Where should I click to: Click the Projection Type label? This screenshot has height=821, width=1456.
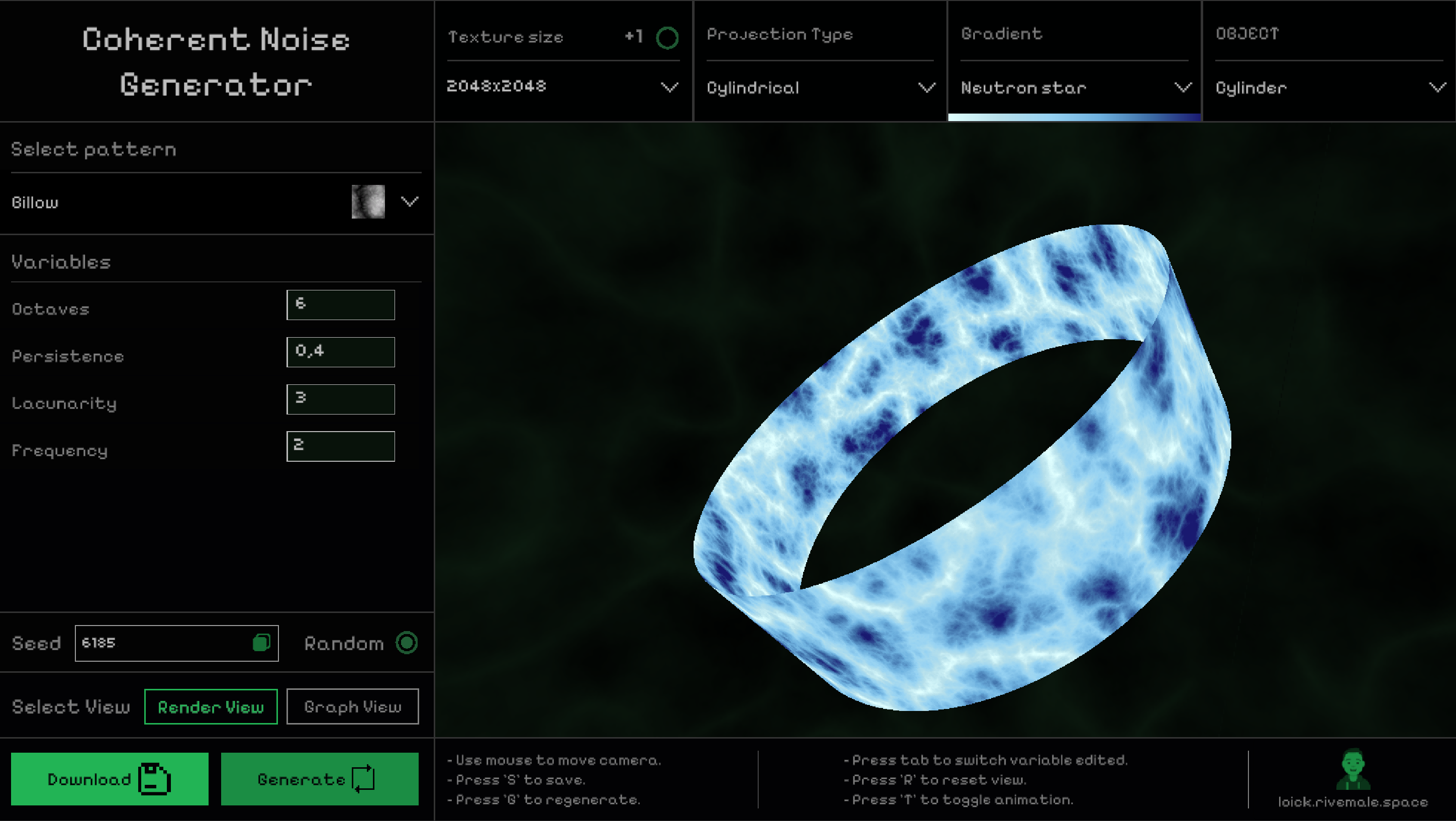tap(780, 35)
